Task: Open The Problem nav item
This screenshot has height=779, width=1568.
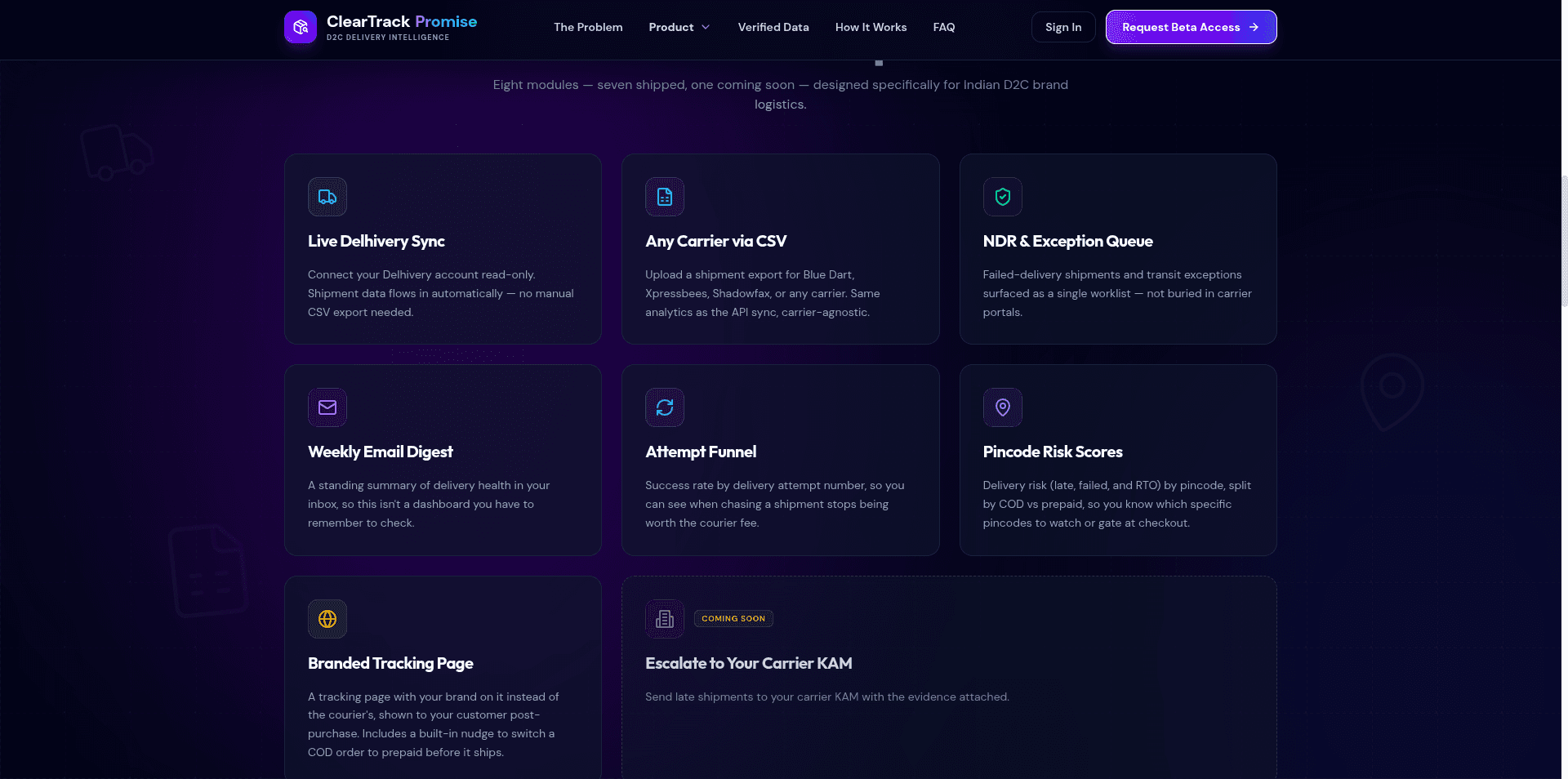Action: tap(588, 27)
